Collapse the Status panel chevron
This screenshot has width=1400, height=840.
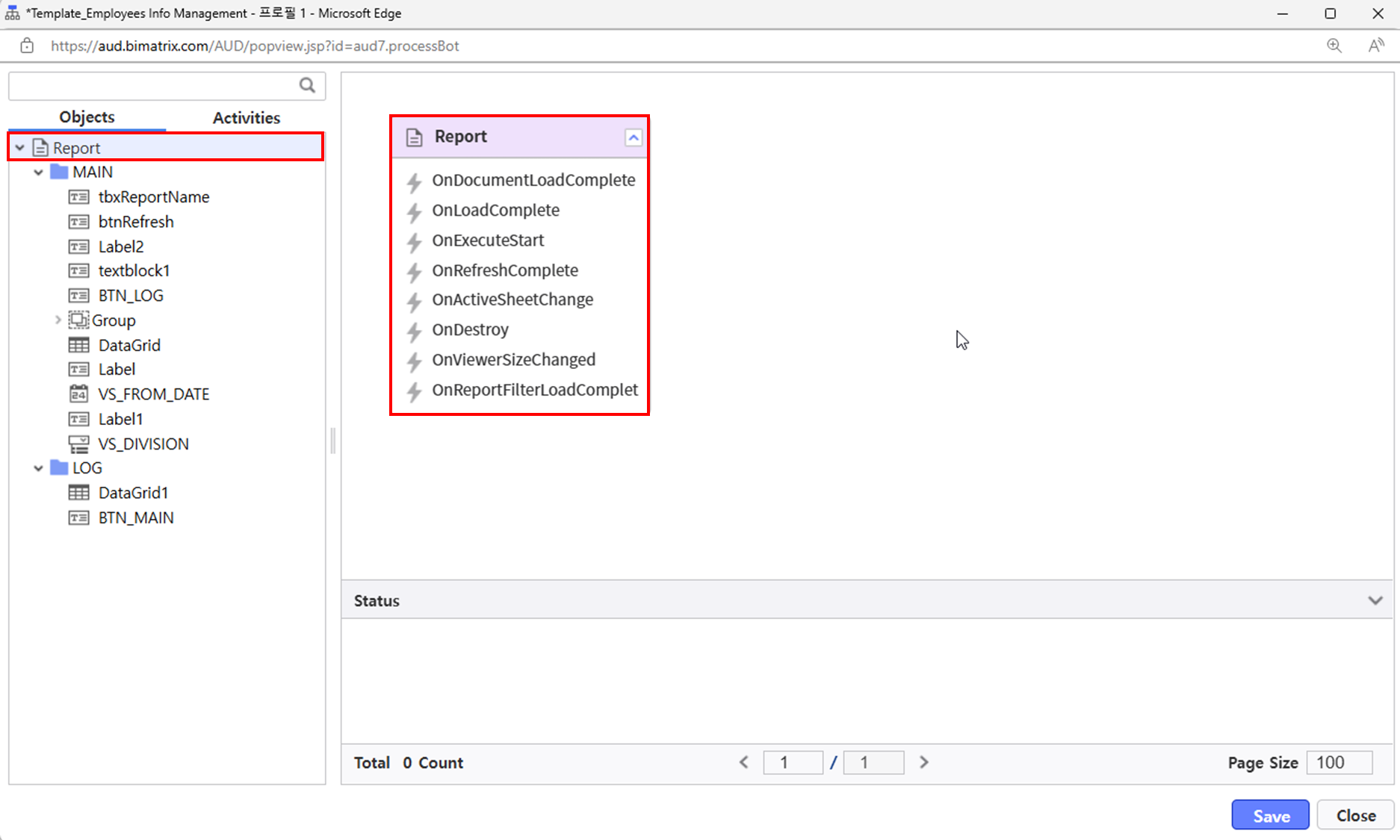click(x=1375, y=600)
